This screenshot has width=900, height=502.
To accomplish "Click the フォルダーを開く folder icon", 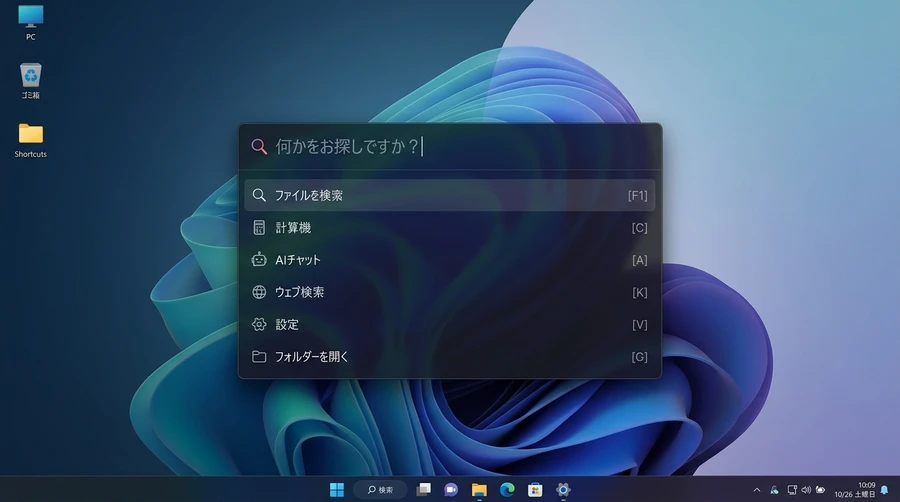I will click(x=259, y=356).
